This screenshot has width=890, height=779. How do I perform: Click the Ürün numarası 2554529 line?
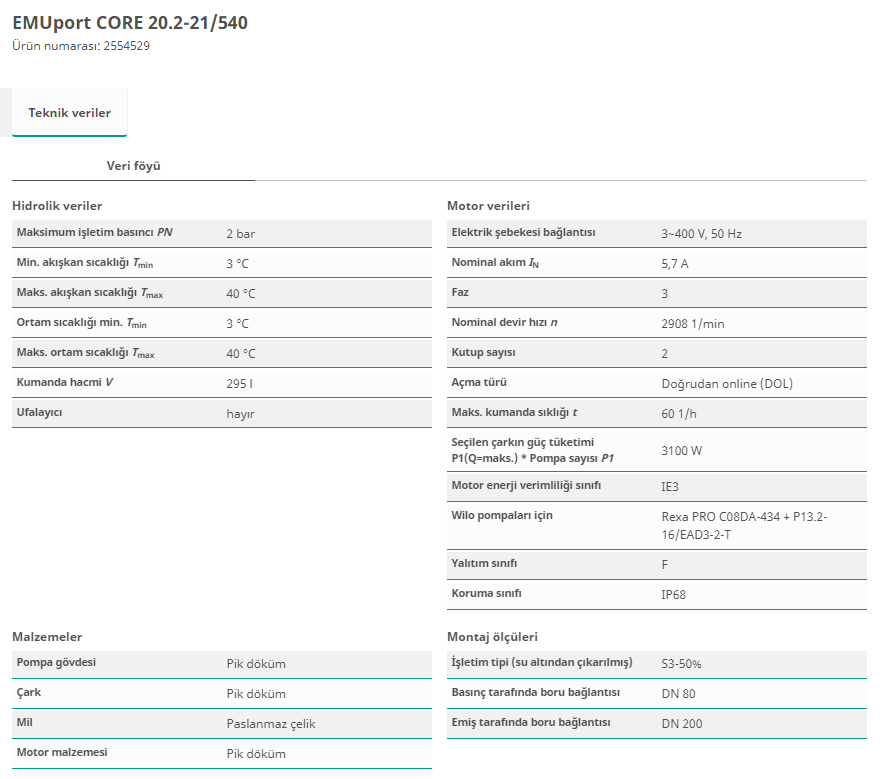point(81,46)
